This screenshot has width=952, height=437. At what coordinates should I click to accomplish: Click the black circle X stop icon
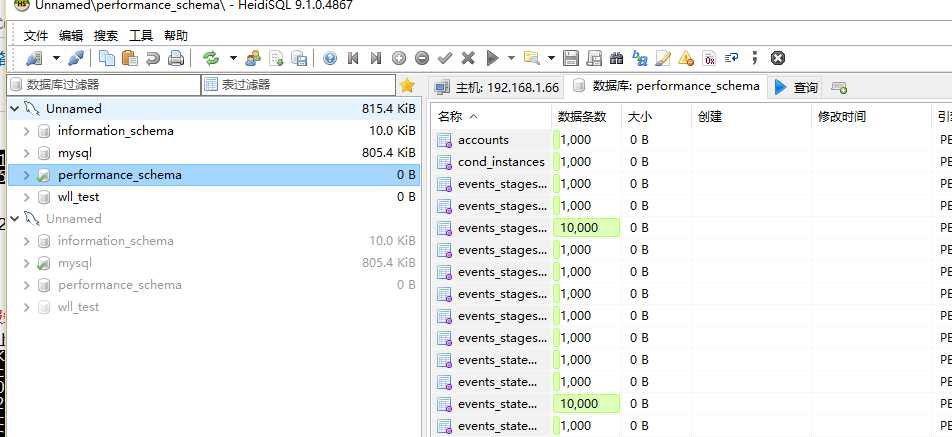[x=778, y=58]
